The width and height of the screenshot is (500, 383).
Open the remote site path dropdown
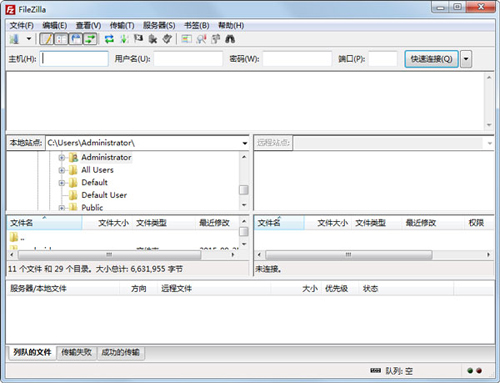point(490,143)
